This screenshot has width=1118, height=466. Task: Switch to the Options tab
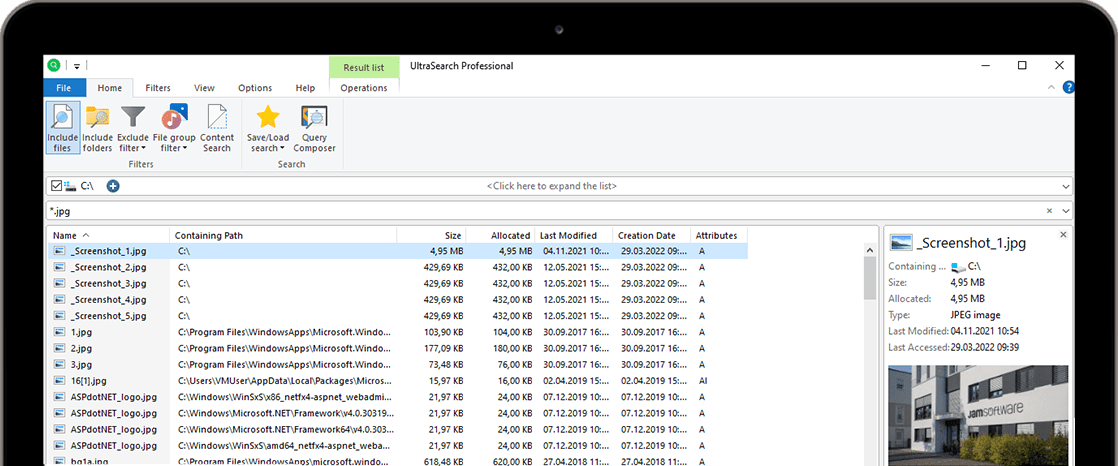click(255, 88)
